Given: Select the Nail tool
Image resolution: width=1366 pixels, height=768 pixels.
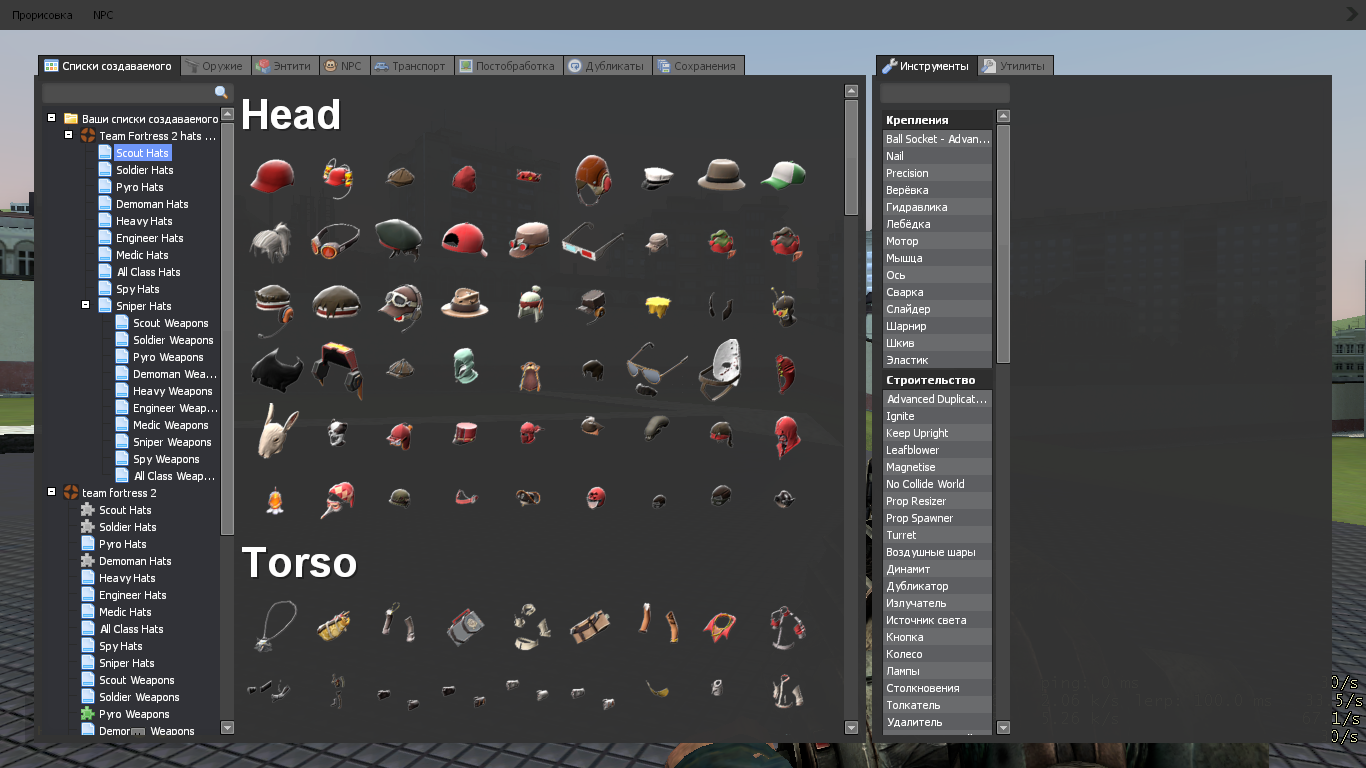Looking at the screenshot, I should pos(938,156).
